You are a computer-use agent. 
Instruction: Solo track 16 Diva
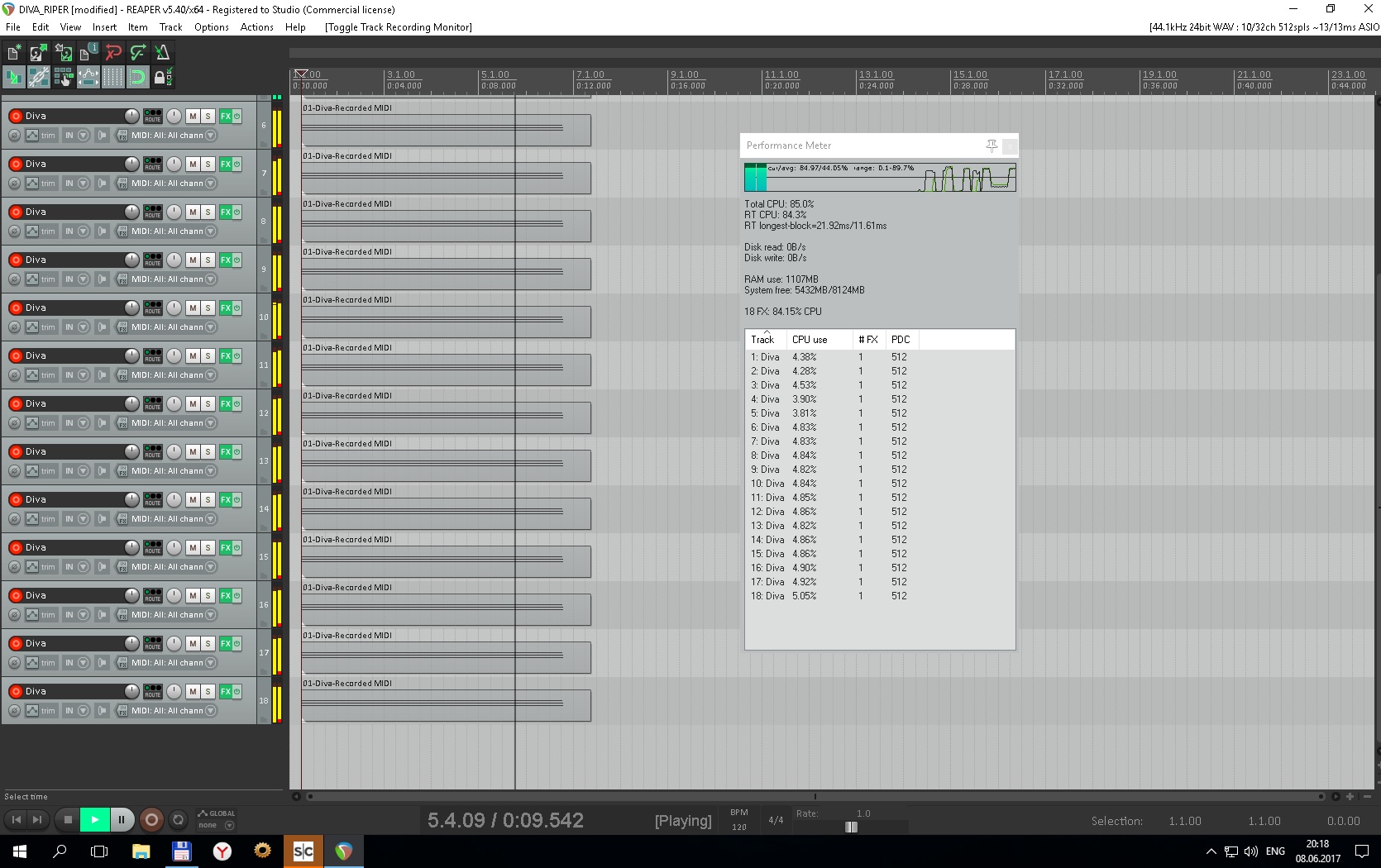pyautogui.click(x=208, y=596)
